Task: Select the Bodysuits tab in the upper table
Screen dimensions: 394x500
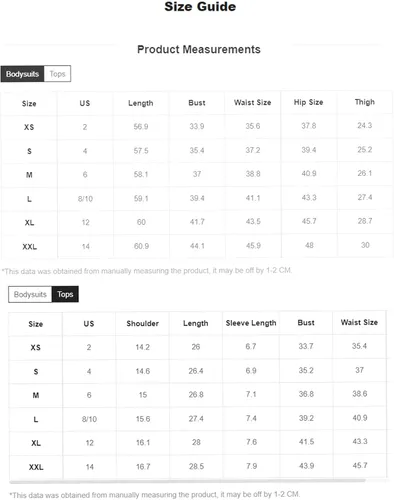Action: (x=22, y=74)
